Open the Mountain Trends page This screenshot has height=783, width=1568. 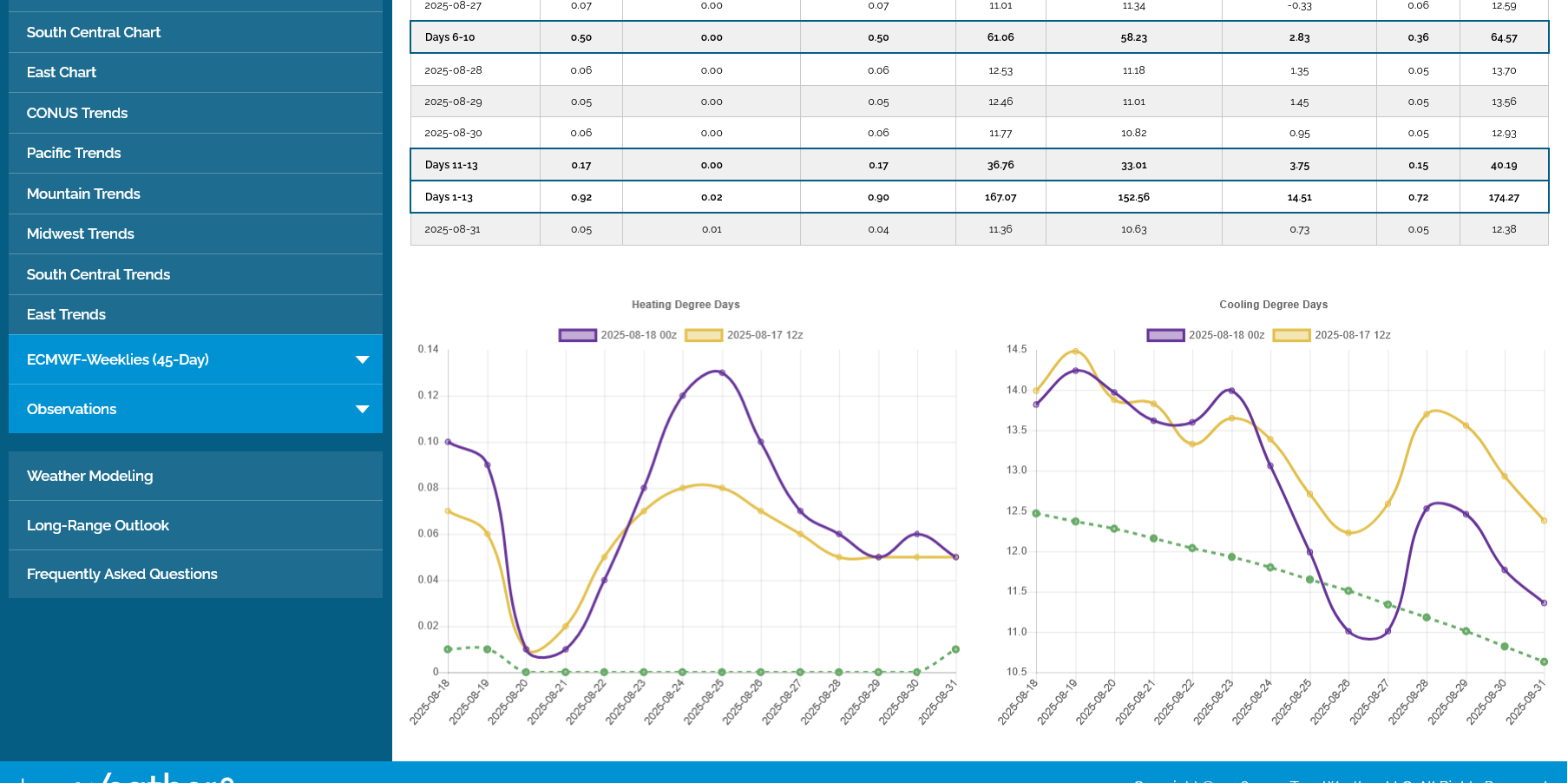click(83, 194)
